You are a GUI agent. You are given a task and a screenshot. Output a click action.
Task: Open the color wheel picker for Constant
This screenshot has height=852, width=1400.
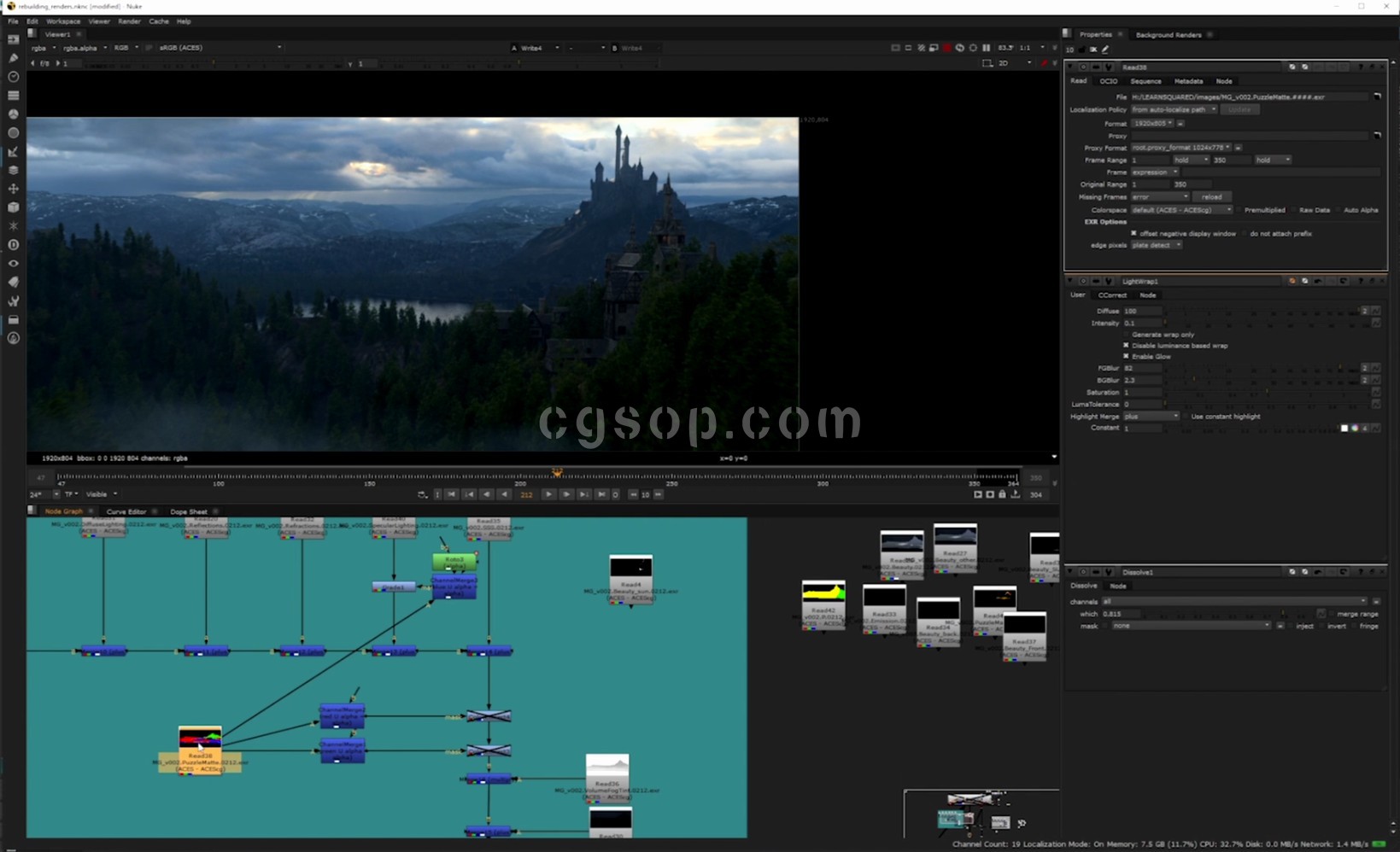pos(1355,428)
